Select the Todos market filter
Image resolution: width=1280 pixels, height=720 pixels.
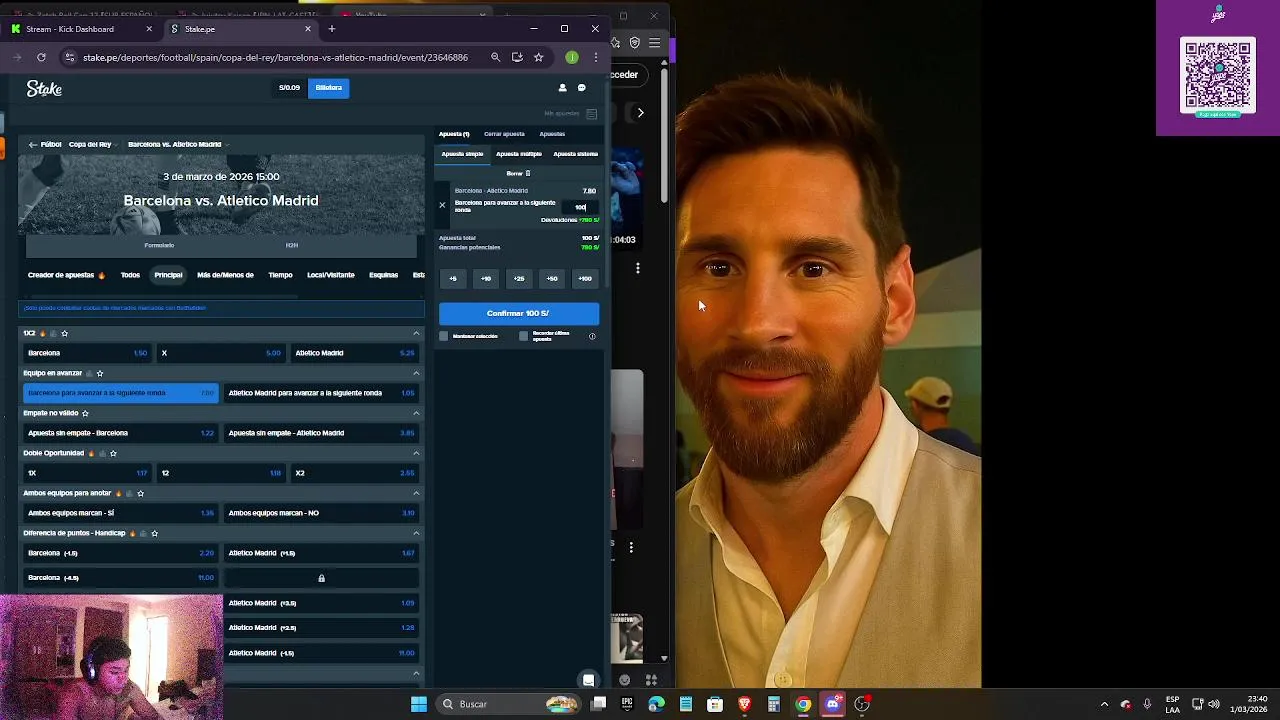(130, 275)
